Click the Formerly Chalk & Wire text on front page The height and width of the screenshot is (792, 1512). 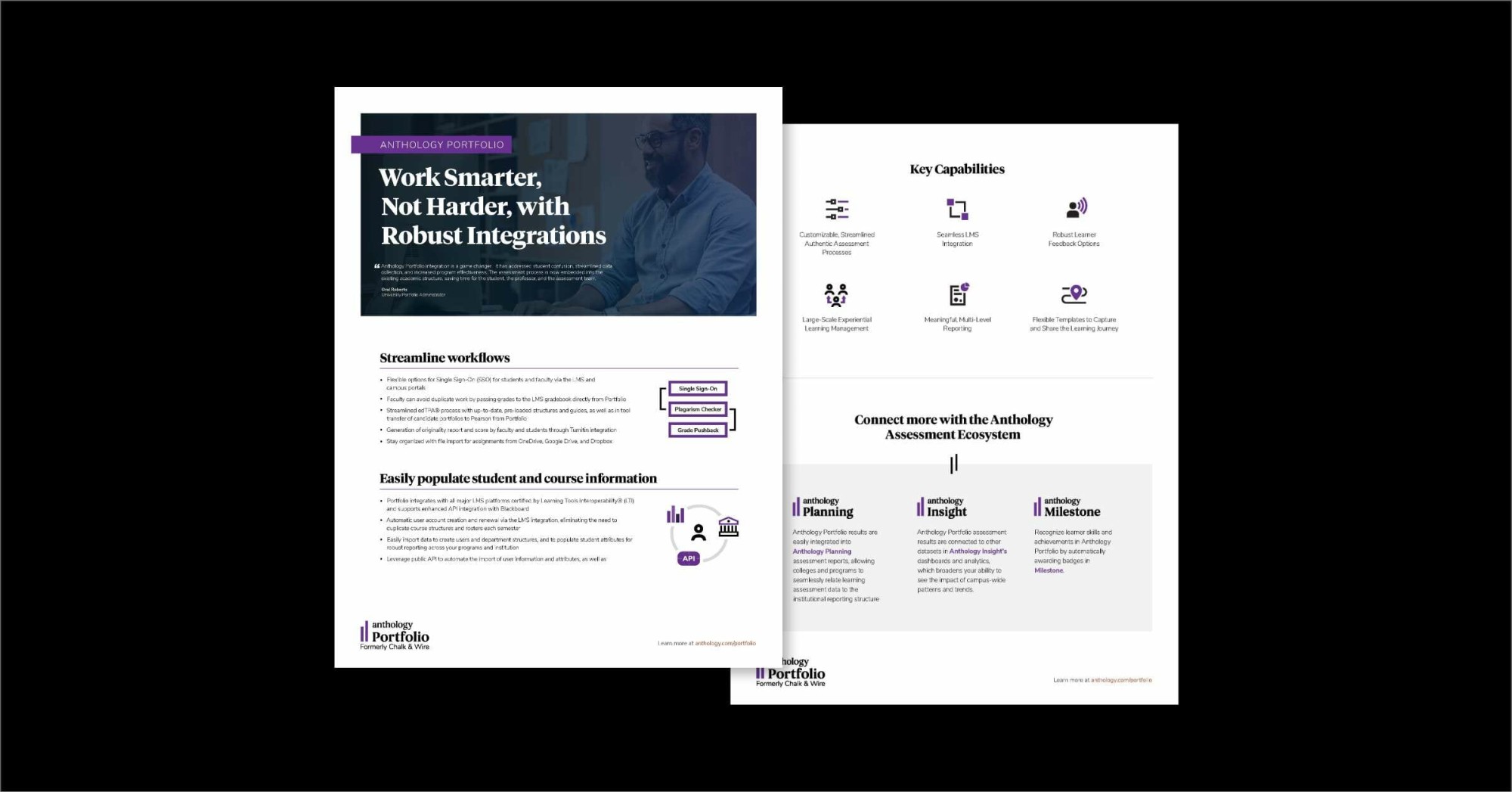[395, 648]
